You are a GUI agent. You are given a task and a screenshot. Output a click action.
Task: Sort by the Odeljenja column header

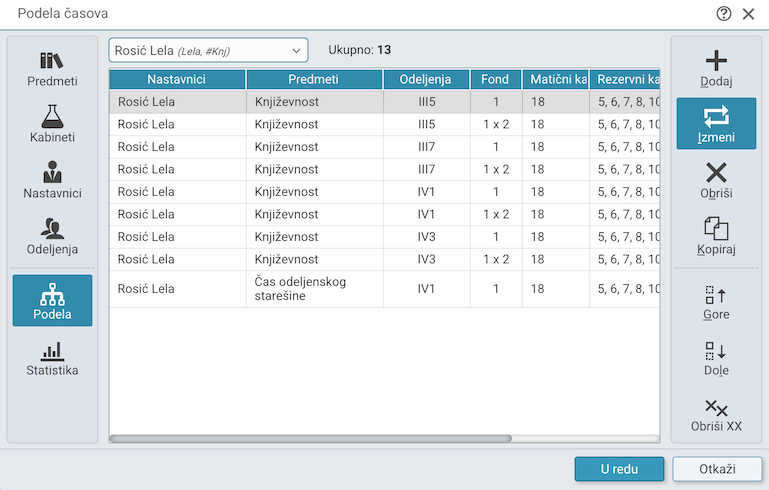[426, 79]
